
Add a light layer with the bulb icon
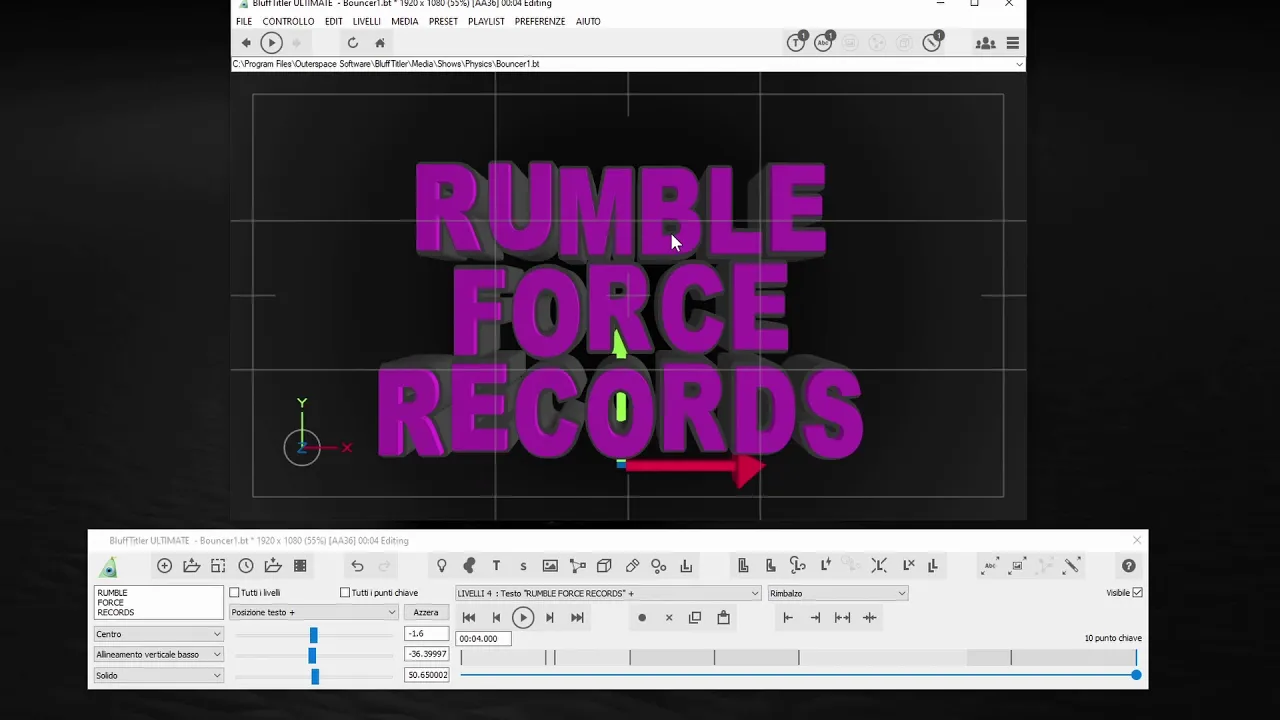(442, 566)
